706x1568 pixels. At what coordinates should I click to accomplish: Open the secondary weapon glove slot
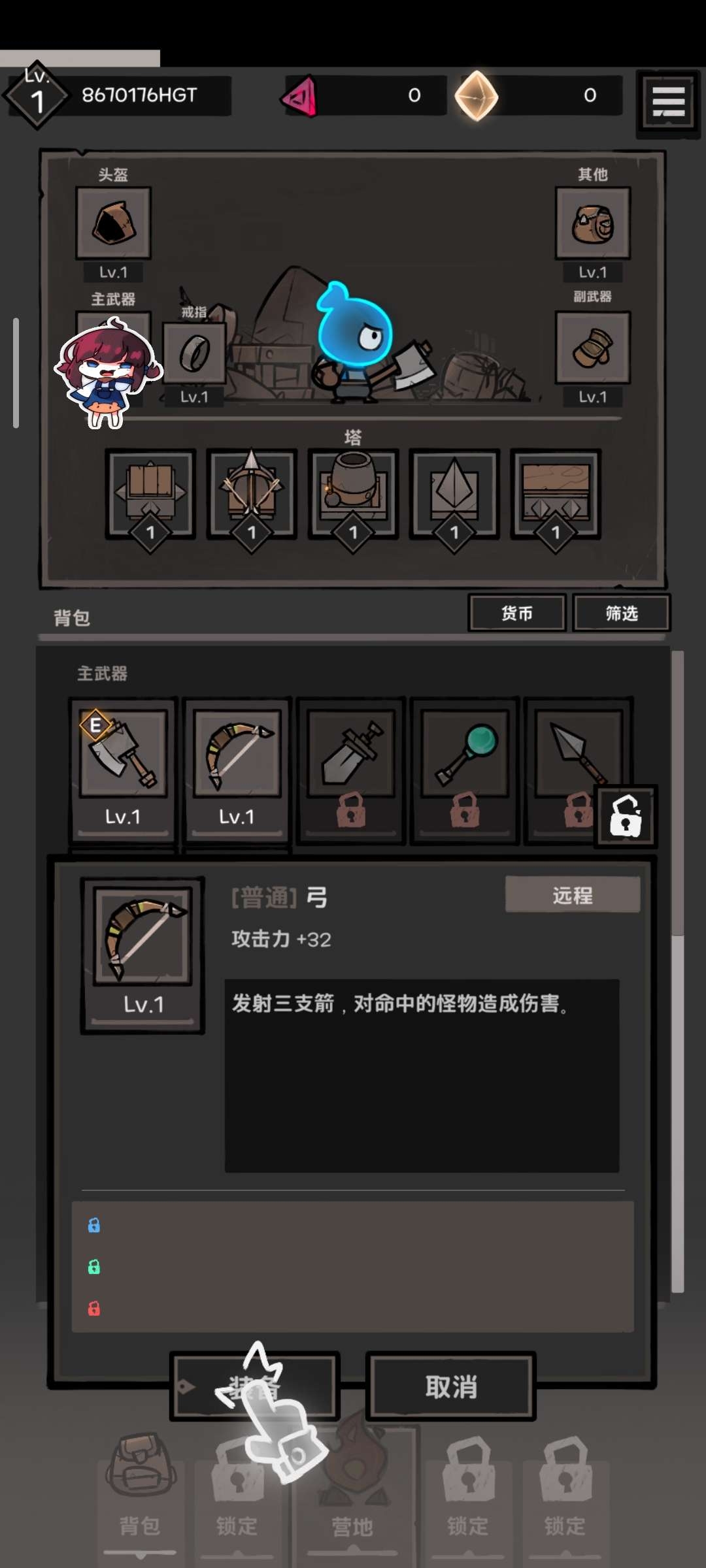click(592, 348)
